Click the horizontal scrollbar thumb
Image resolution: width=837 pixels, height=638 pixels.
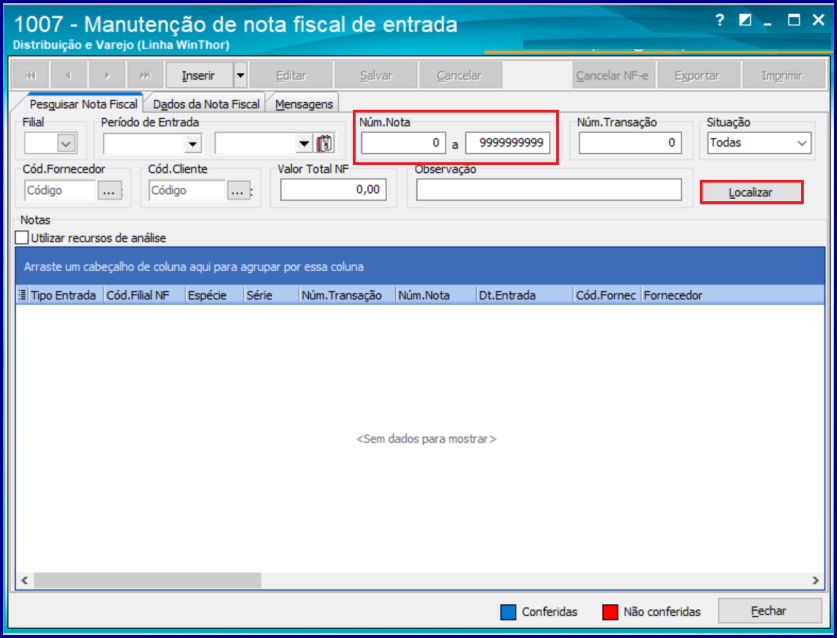[147, 580]
